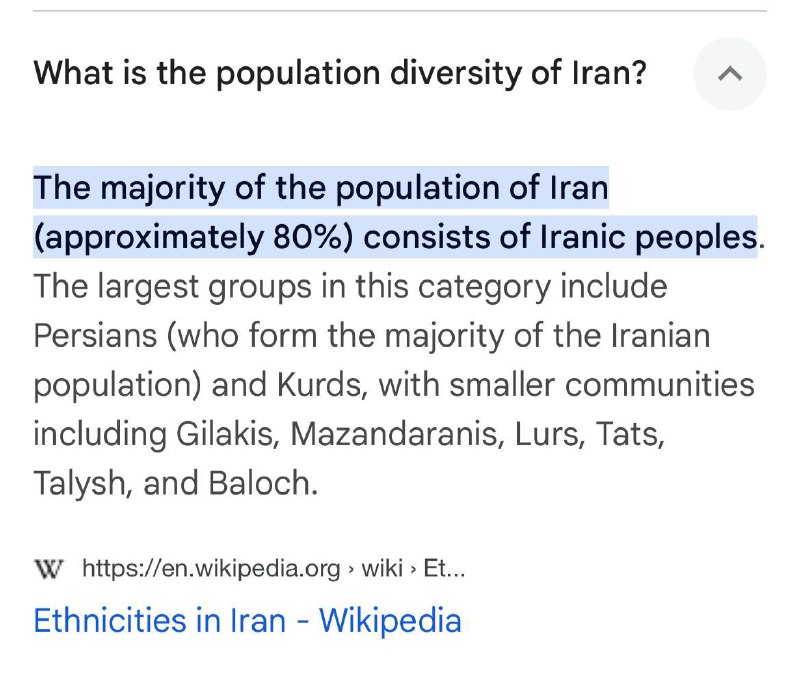Click the phrase 'smaller communities' in the answer

tap(602, 385)
